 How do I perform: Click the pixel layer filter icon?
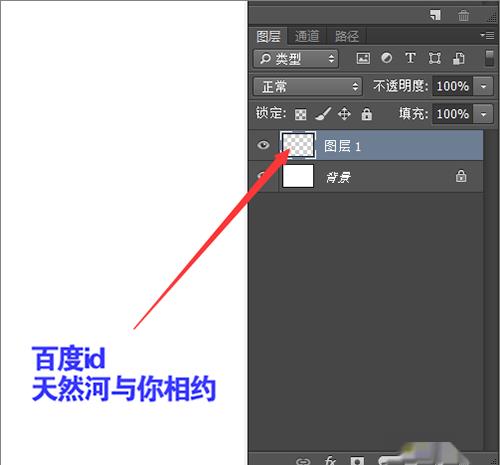[x=363, y=58]
